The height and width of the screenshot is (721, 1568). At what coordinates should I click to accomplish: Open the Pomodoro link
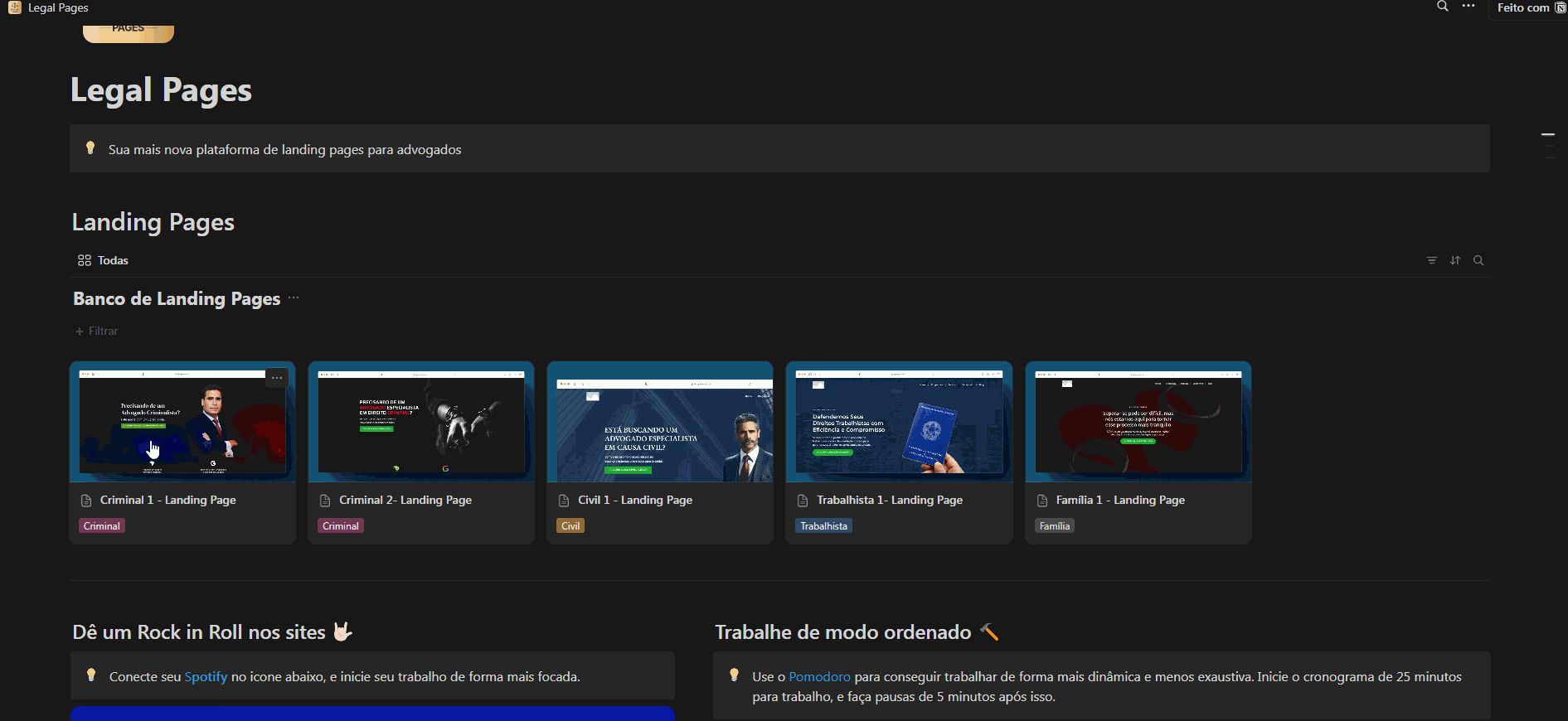coord(819,676)
